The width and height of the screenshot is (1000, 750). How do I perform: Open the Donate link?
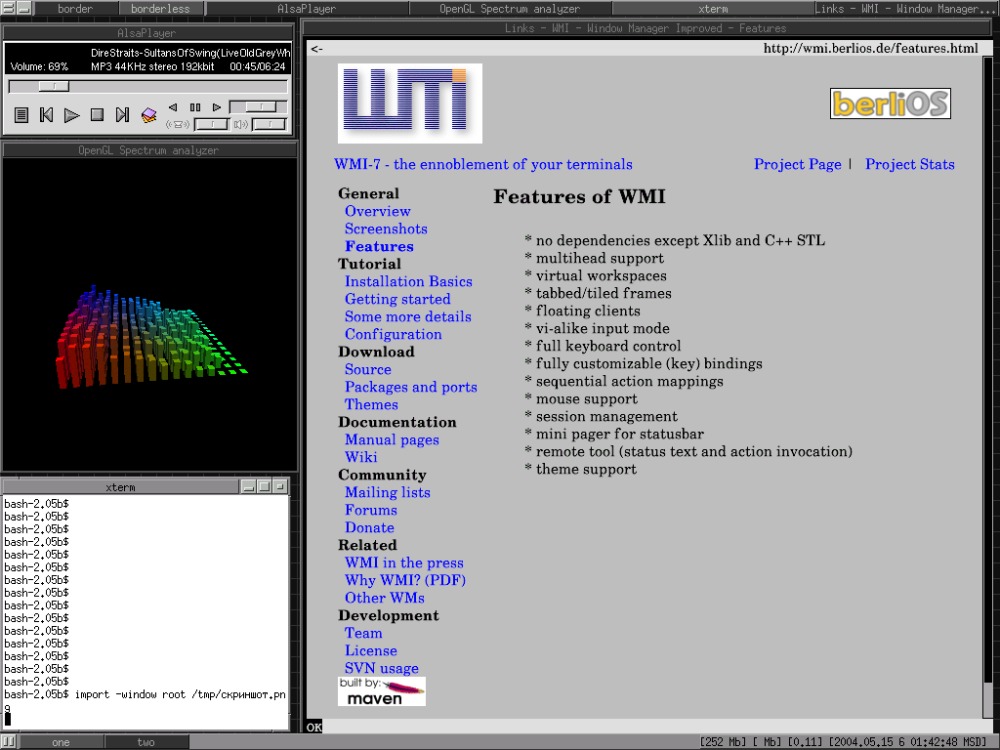(369, 527)
